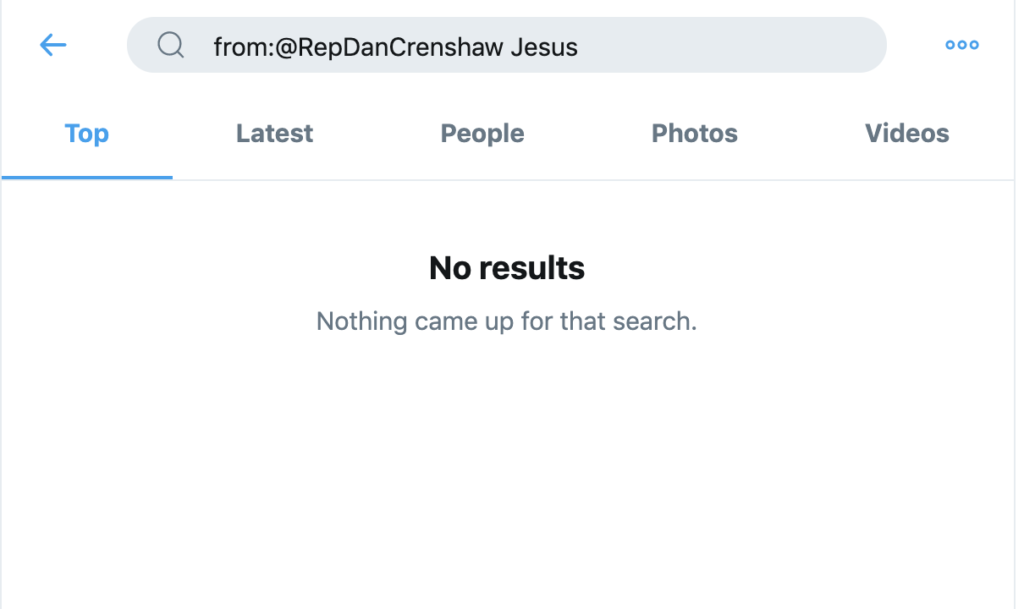Viewport: 1024px width, 609px height.
Task: Click the highlighted Top tab underline
Action: (86, 176)
